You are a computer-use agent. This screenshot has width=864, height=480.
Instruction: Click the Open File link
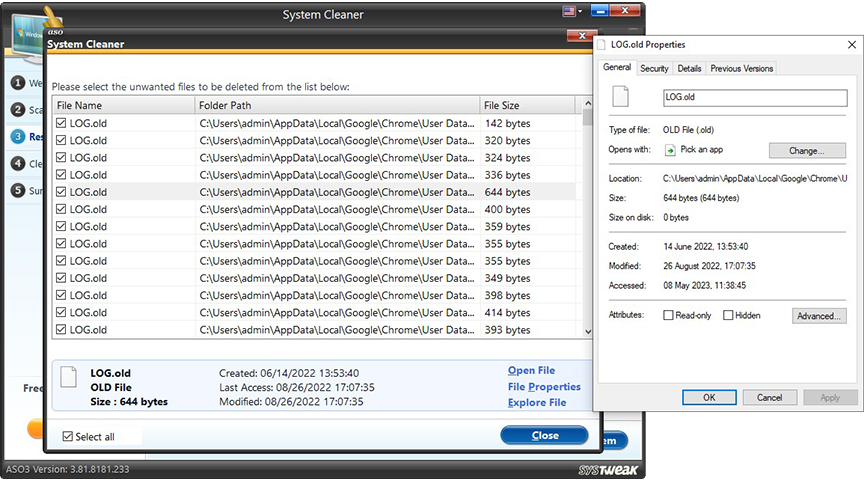[531, 370]
